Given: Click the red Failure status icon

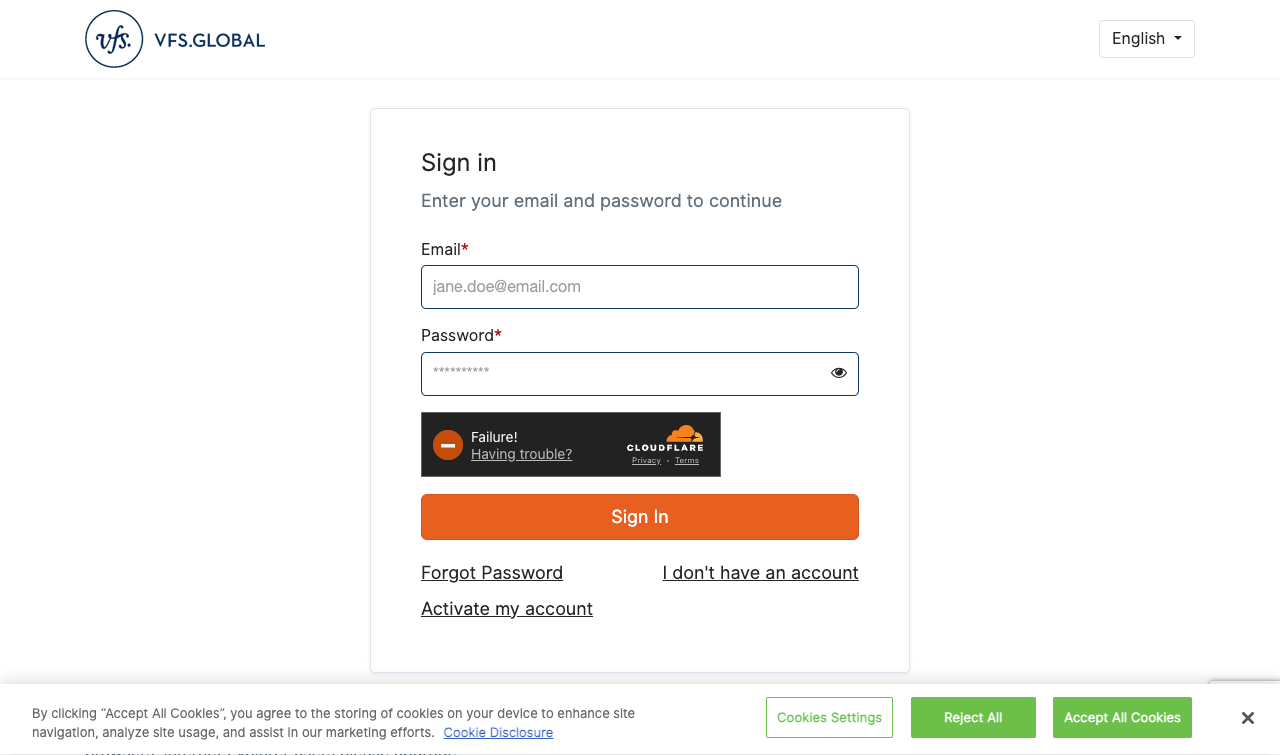Looking at the screenshot, I should coord(448,445).
